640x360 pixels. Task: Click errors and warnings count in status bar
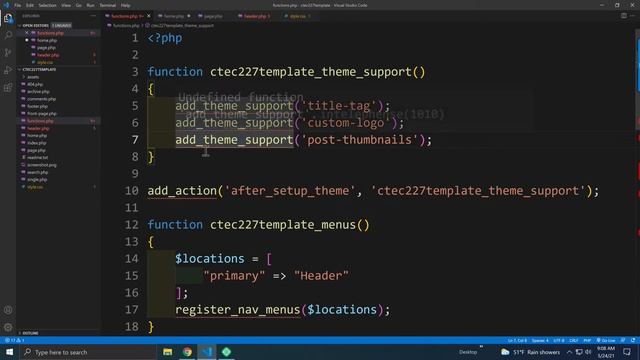15,340
